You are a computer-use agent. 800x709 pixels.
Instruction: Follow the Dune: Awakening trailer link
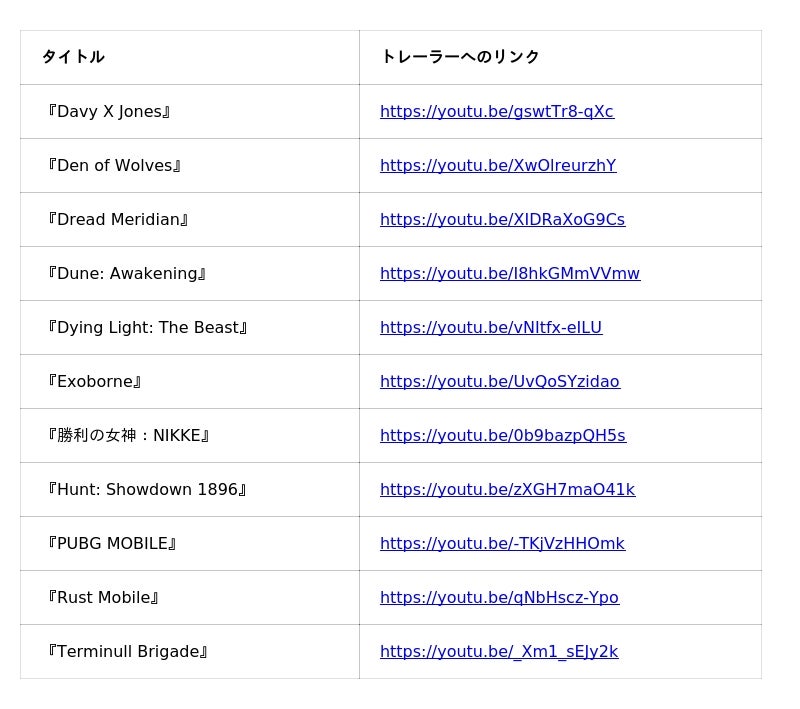(509, 274)
